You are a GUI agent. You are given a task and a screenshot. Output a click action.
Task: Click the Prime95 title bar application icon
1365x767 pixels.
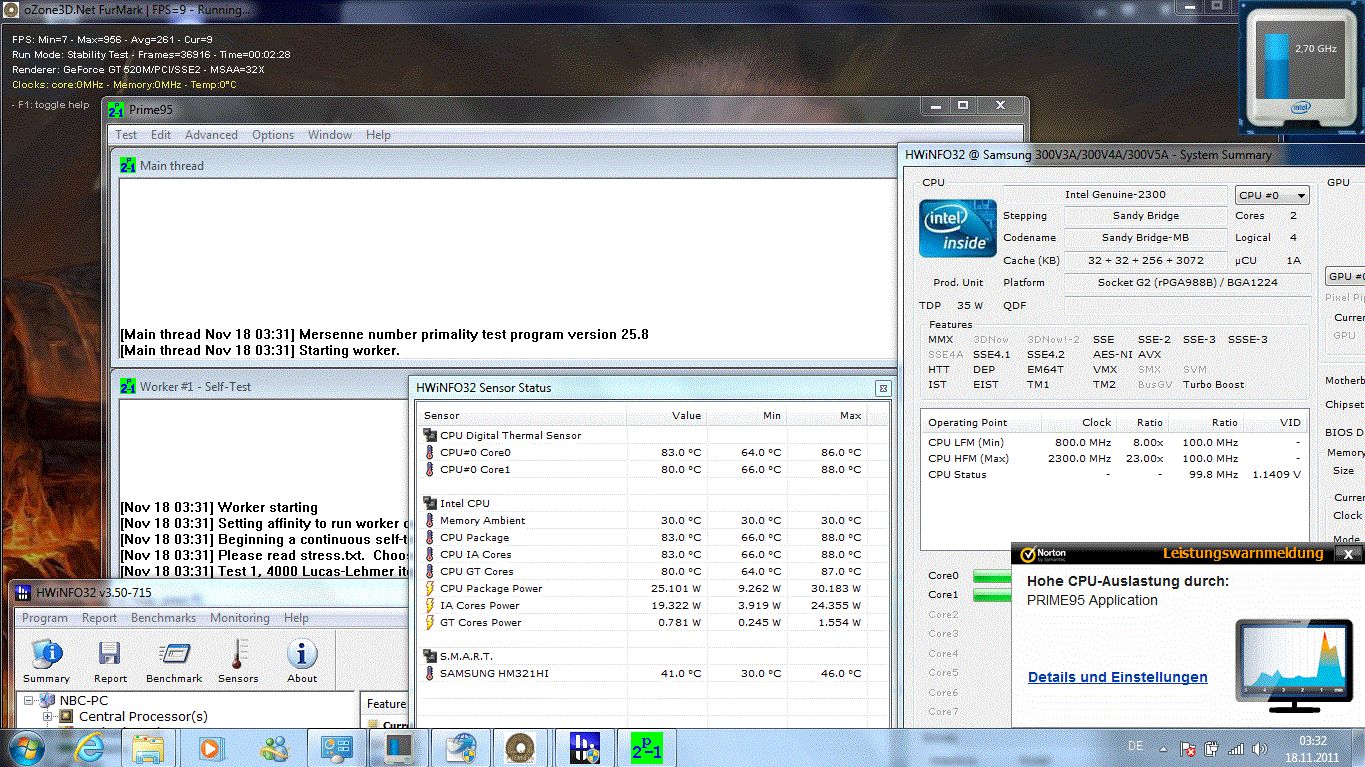(116, 110)
